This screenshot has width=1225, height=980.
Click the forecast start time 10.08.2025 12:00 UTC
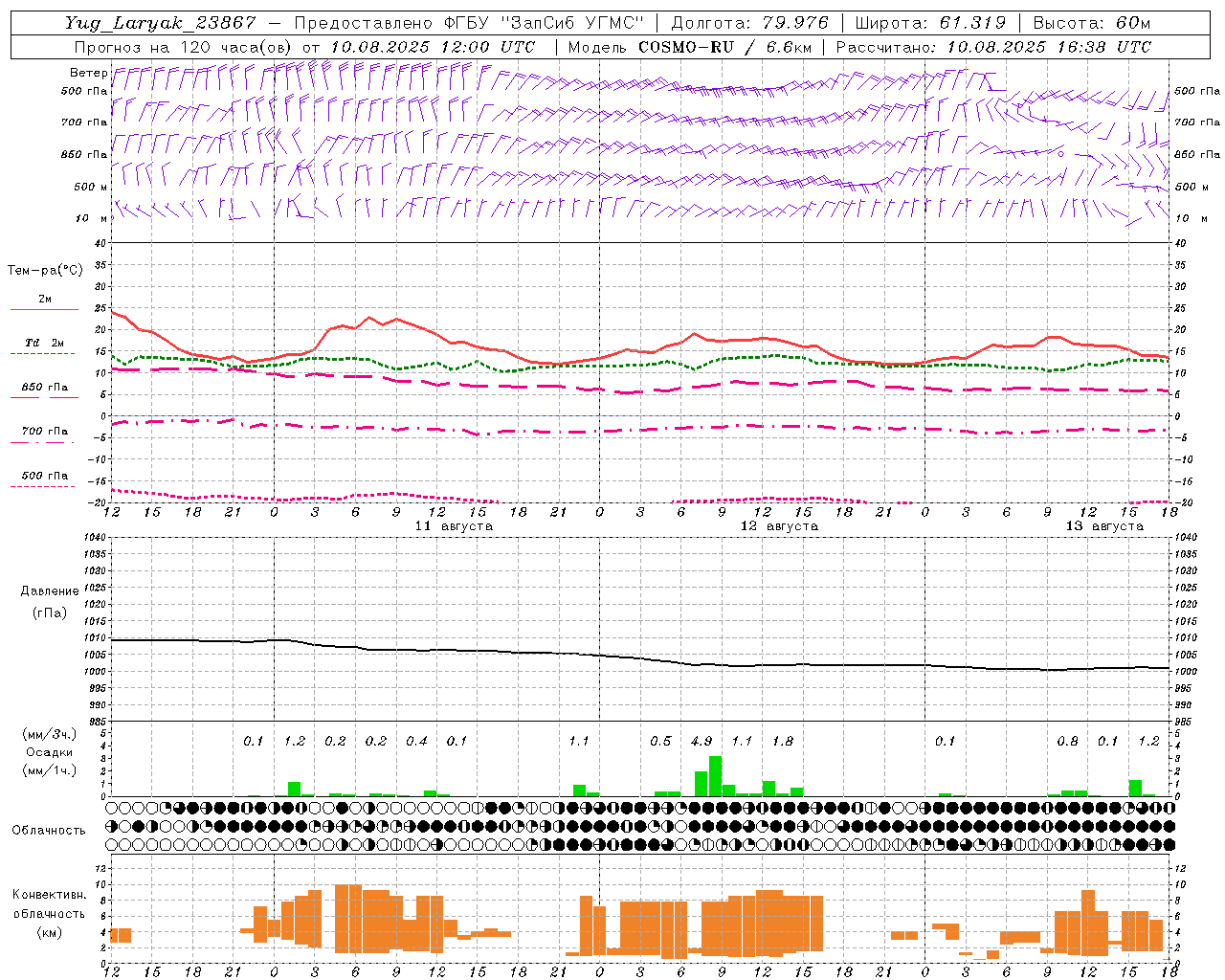coord(433,47)
